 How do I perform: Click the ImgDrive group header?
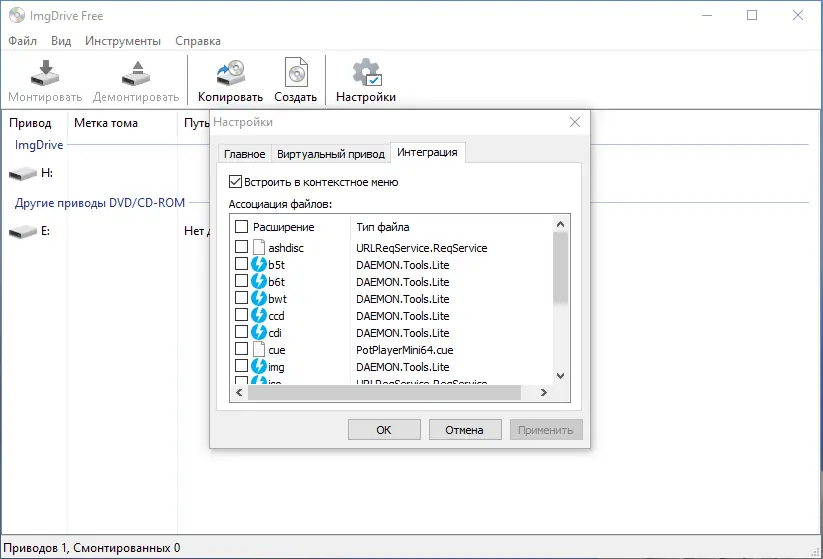[39, 145]
